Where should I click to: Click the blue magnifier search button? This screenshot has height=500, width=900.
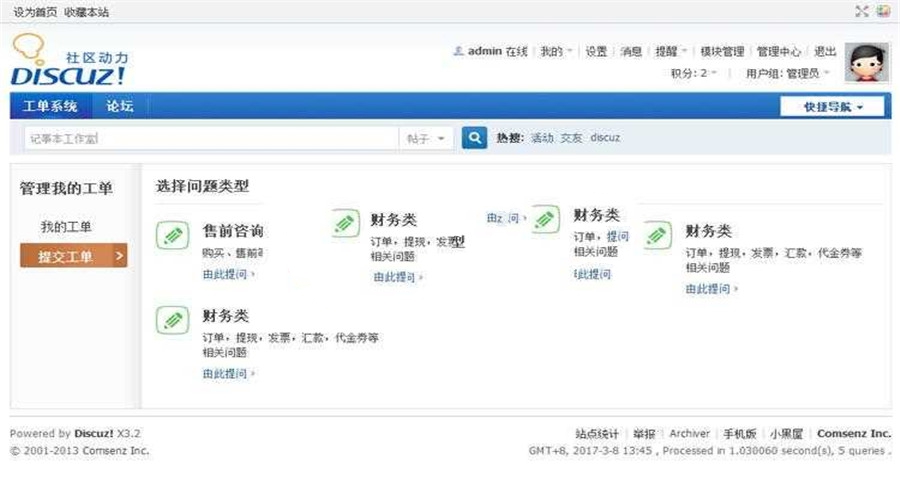(x=473, y=138)
